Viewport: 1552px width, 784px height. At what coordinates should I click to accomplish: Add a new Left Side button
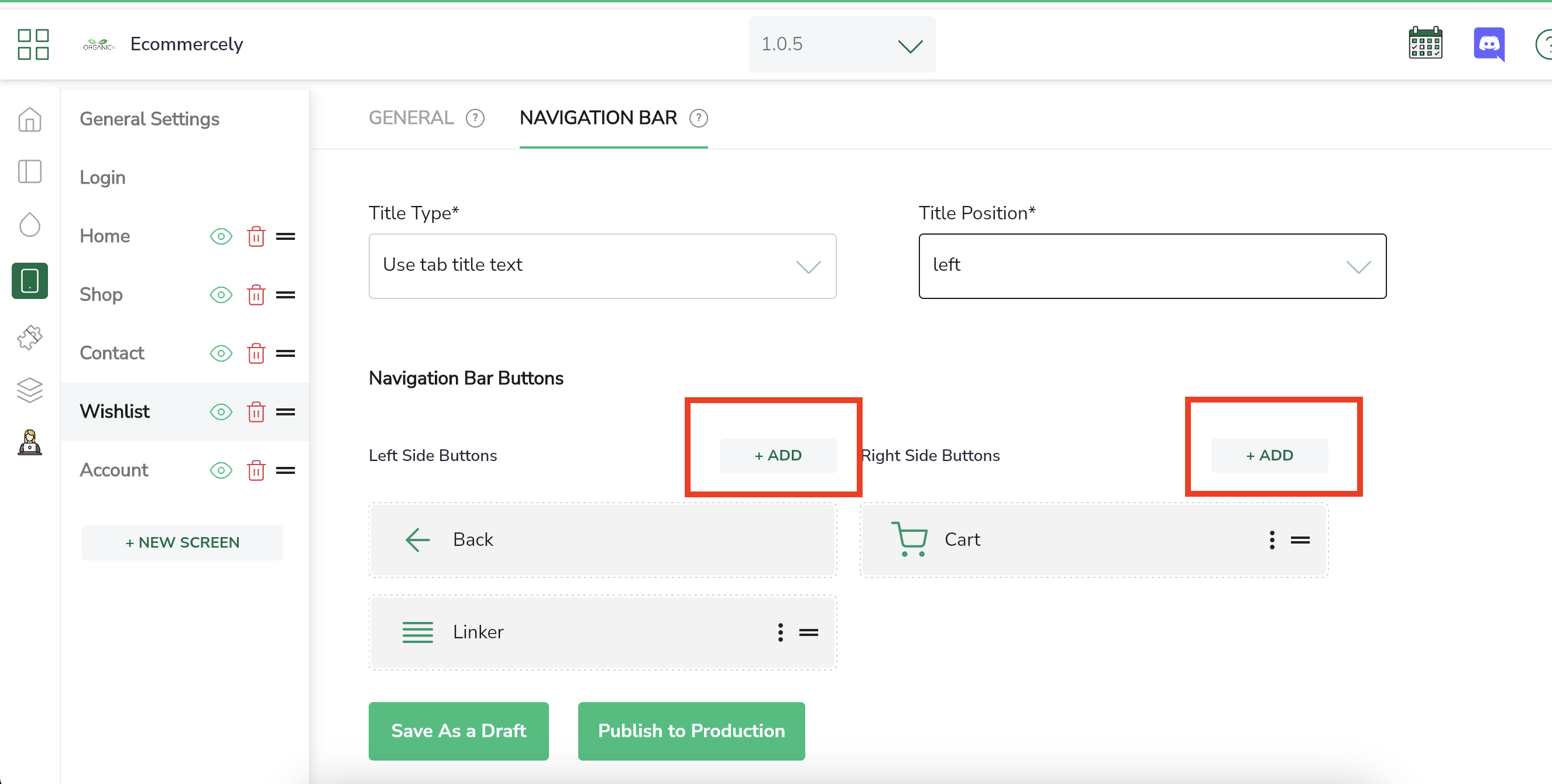777,455
